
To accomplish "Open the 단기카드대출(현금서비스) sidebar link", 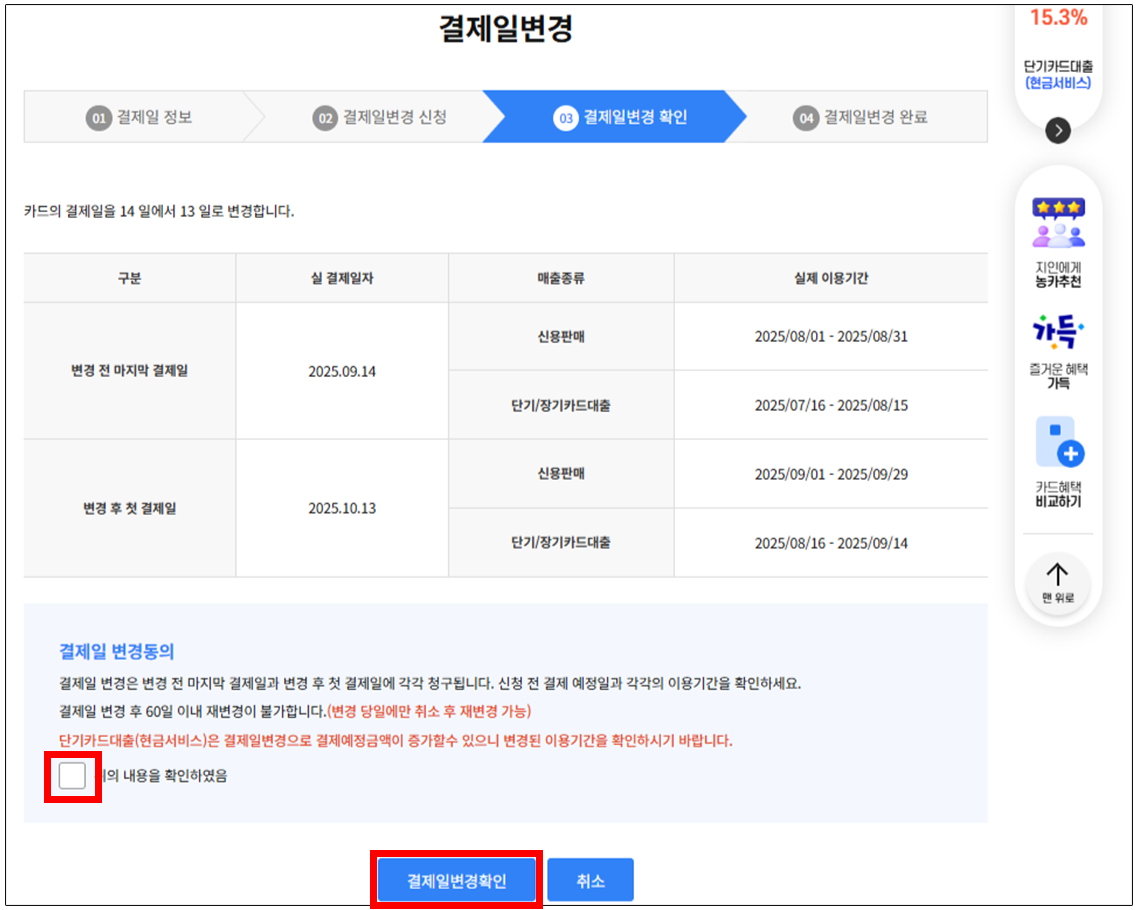I will point(1058,74).
